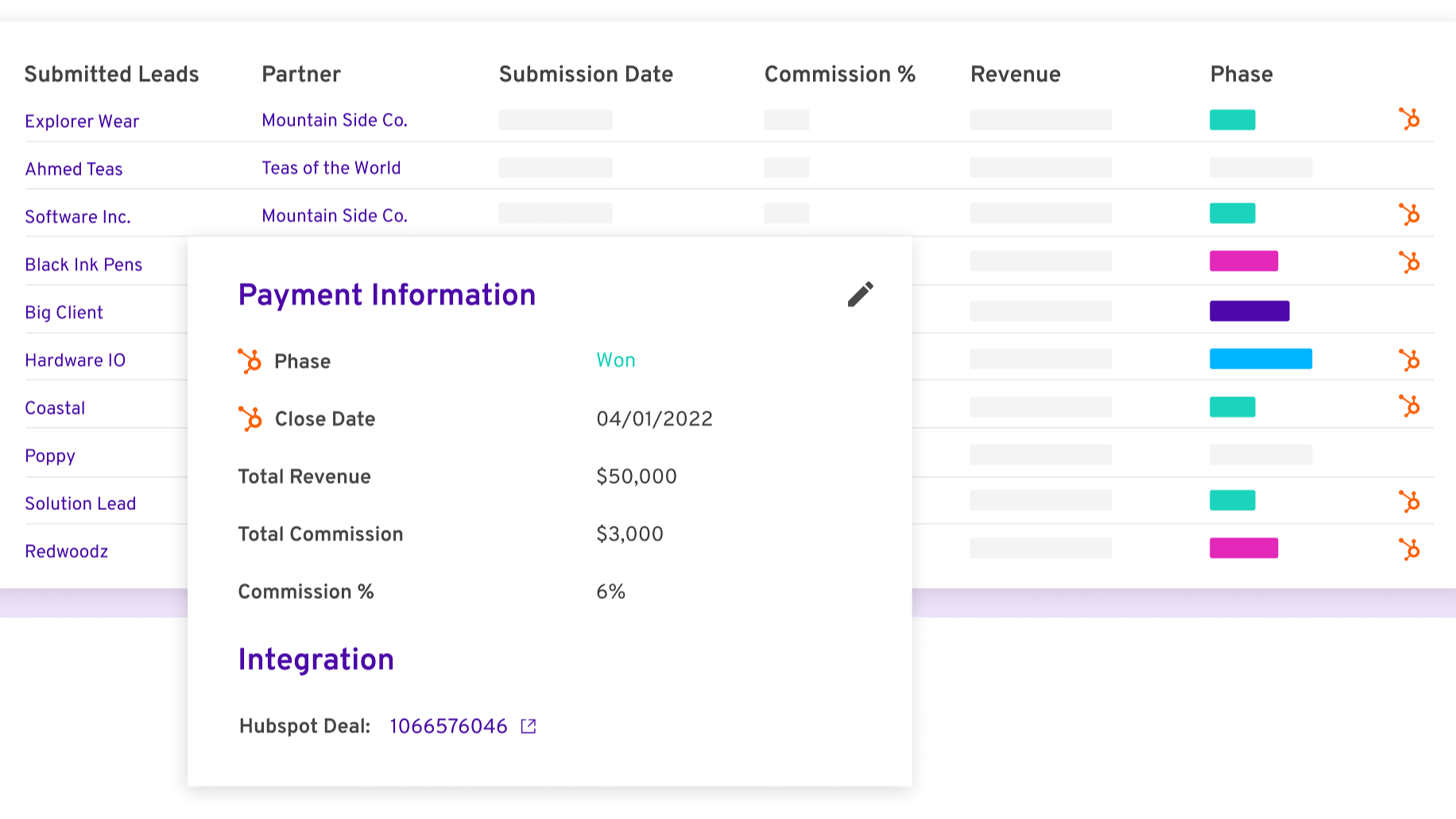Click the Won phase value
The width and height of the screenshot is (1456, 819).
coord(616,360)
